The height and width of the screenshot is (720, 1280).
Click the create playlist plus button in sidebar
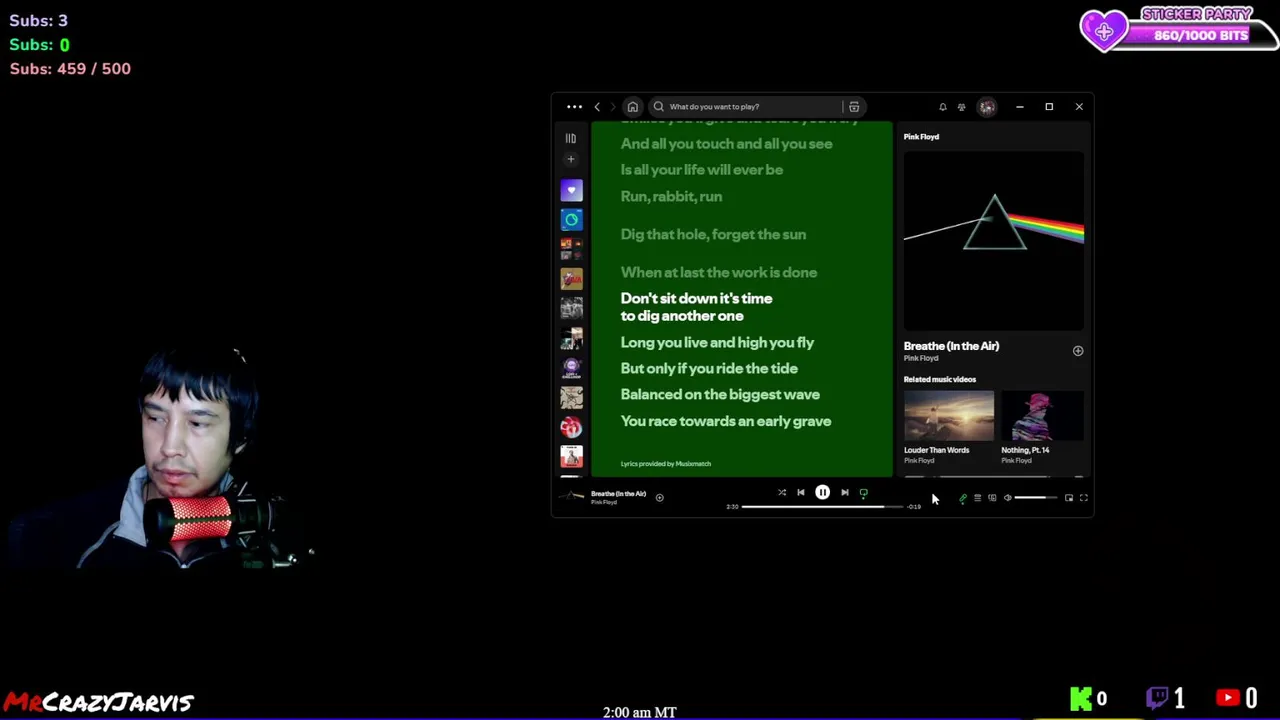[x=571, y=159]
